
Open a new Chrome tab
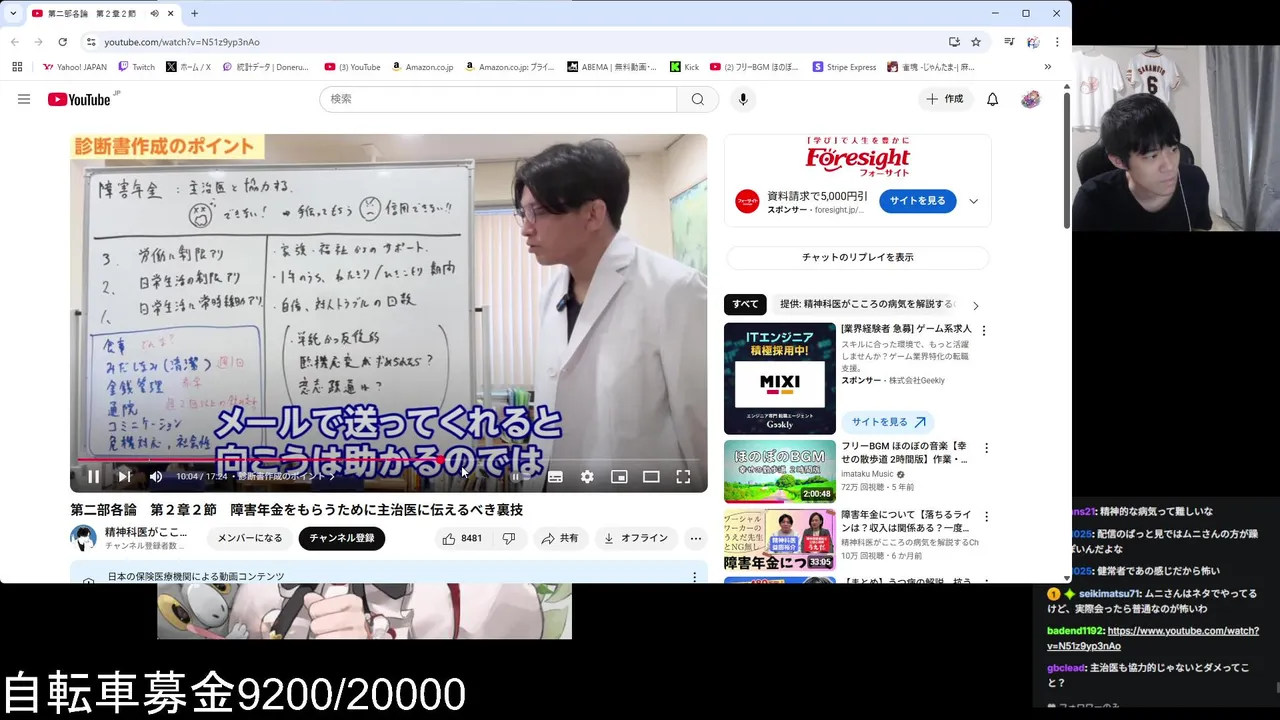(194, 14)
